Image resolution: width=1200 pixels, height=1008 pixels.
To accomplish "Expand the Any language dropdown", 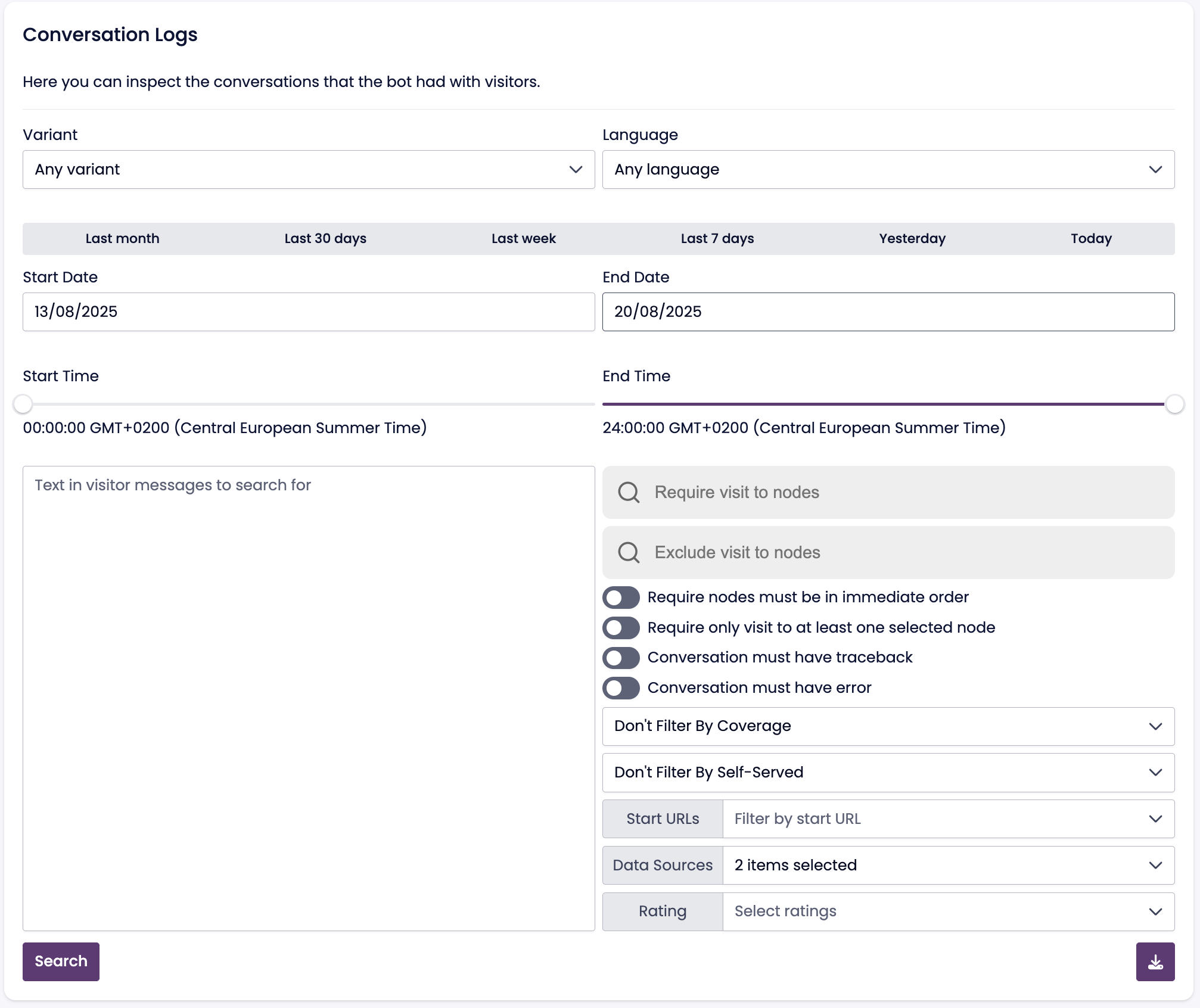I will [888, 170].
